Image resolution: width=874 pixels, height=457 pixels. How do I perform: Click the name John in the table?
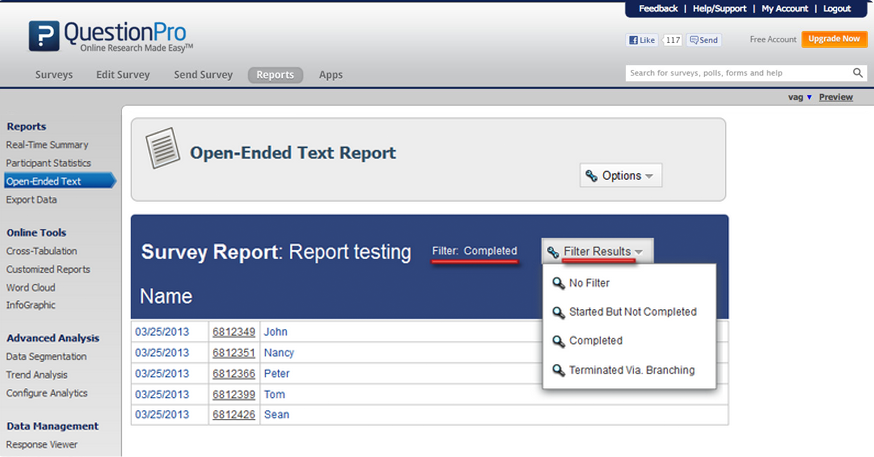tap(275, 332)
